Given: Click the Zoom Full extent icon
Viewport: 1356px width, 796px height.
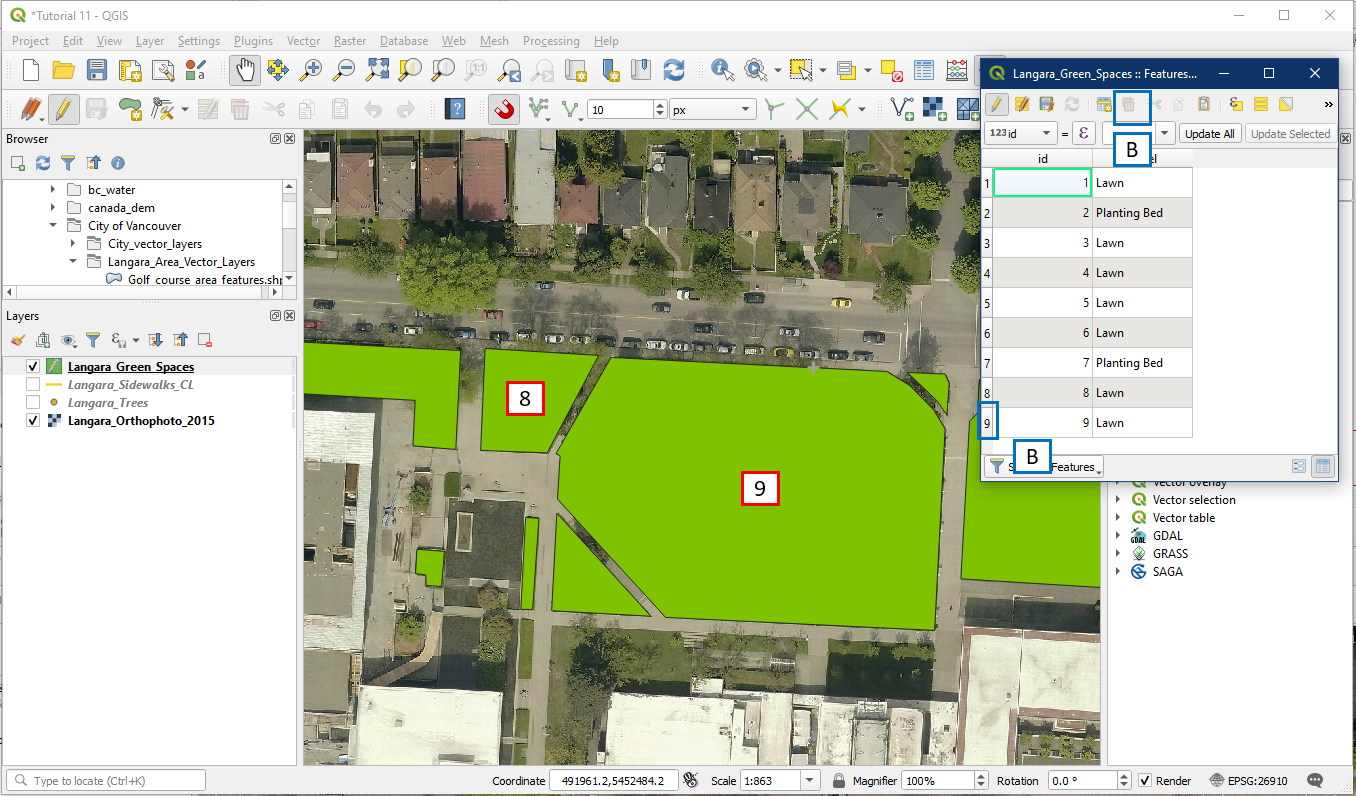Looking at the screenshot, I should [377, 70].
